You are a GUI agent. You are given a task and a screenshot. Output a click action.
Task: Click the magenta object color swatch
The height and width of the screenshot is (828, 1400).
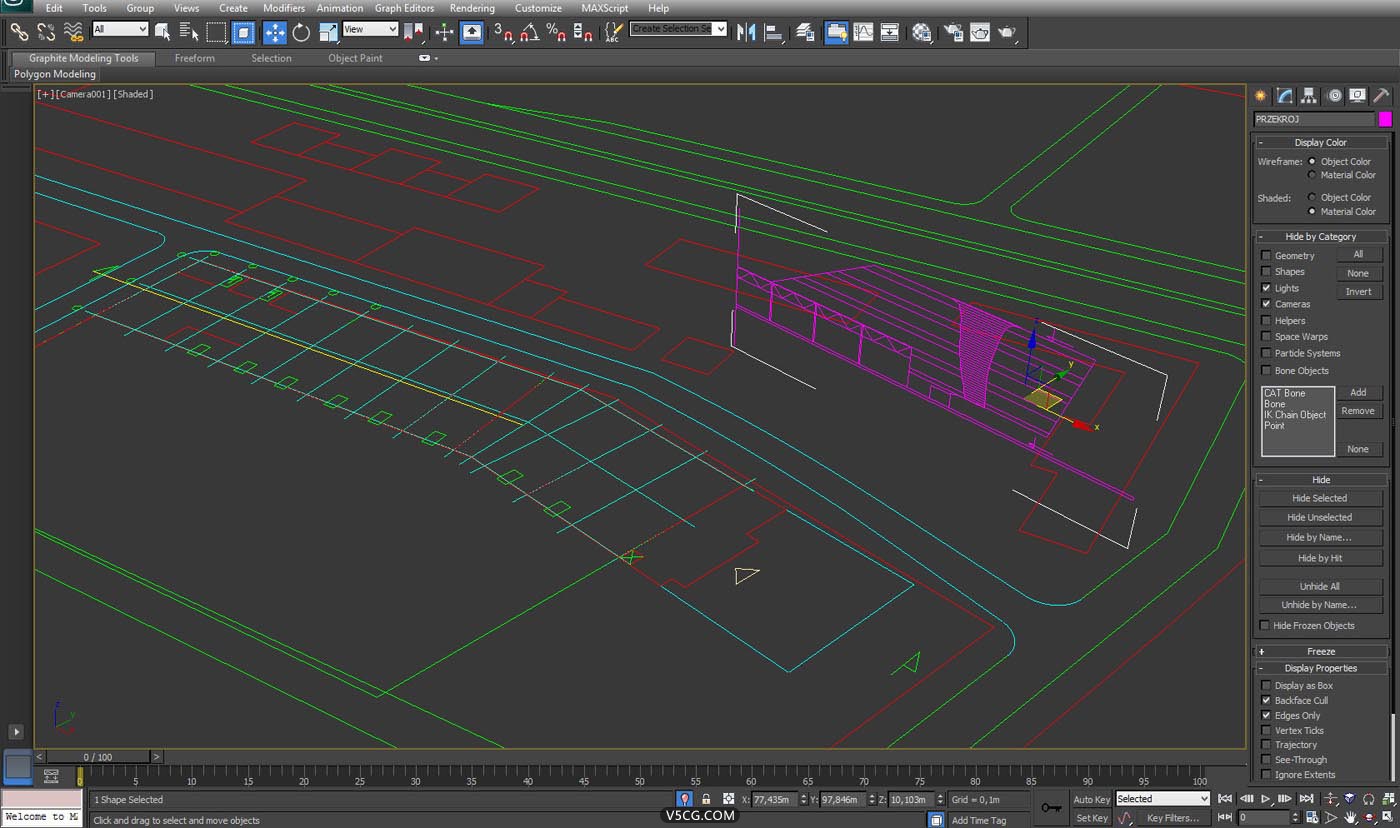[x=1385, y=119]
